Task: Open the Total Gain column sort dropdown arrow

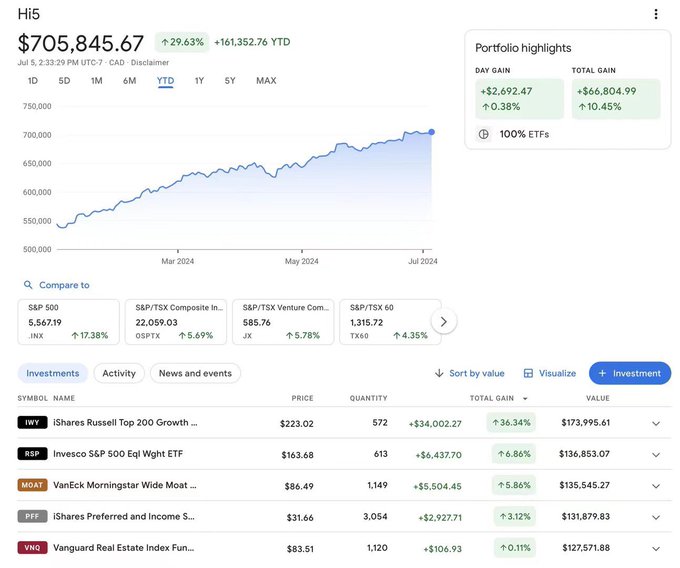Action: coord(525,398)
